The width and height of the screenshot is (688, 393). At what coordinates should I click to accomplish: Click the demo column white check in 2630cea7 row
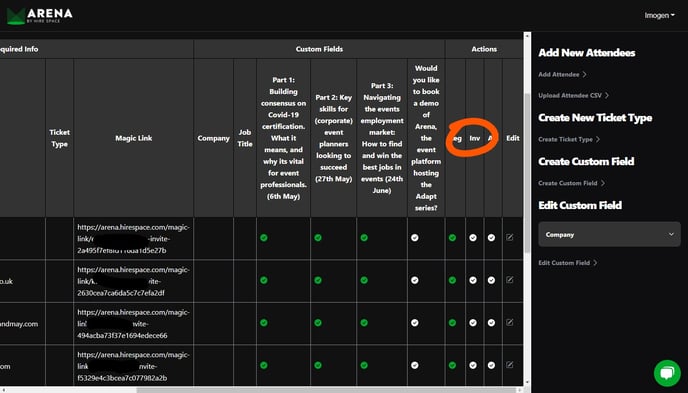415,280
